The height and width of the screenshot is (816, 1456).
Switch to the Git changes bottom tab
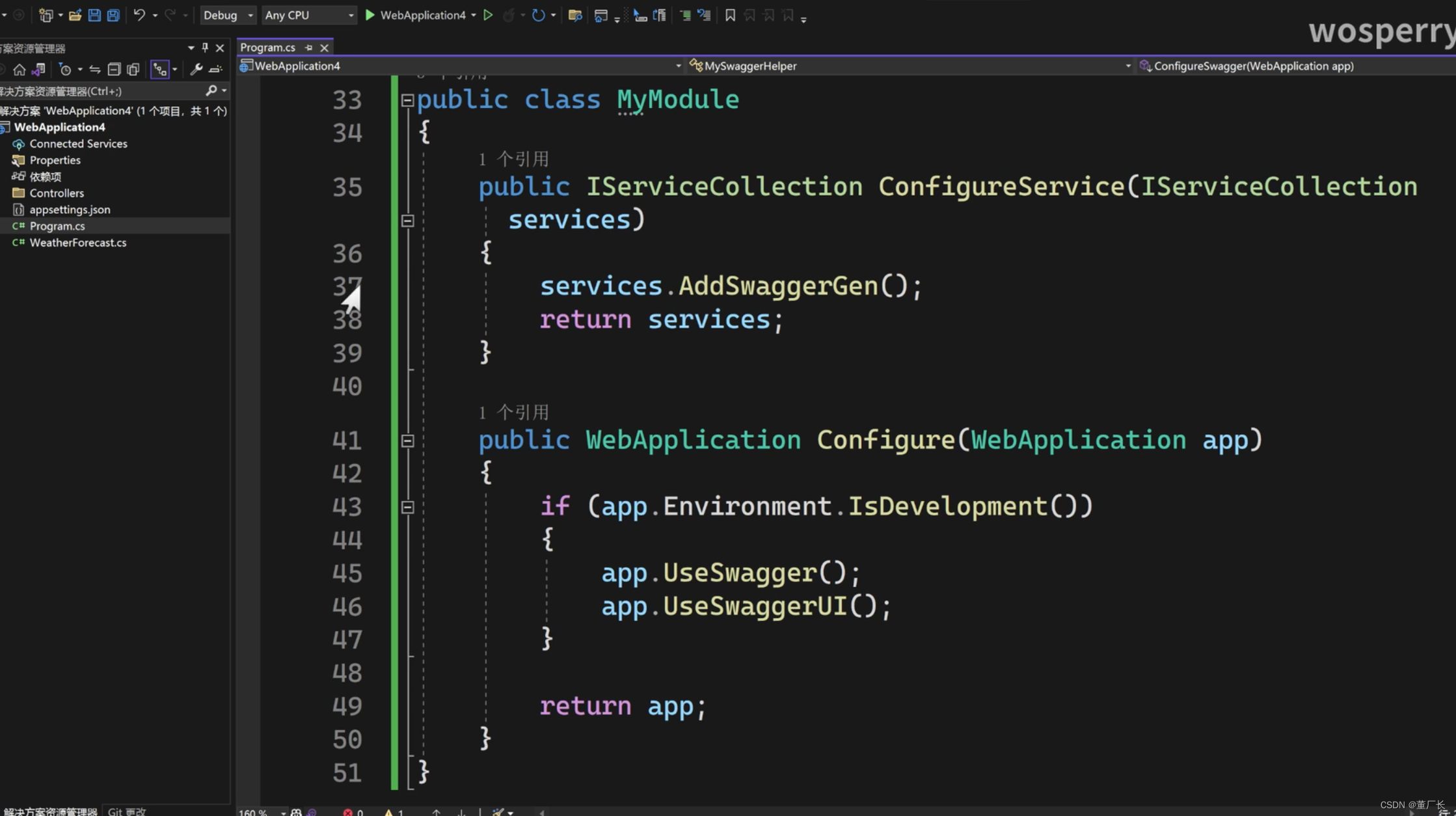pos(127,811)
